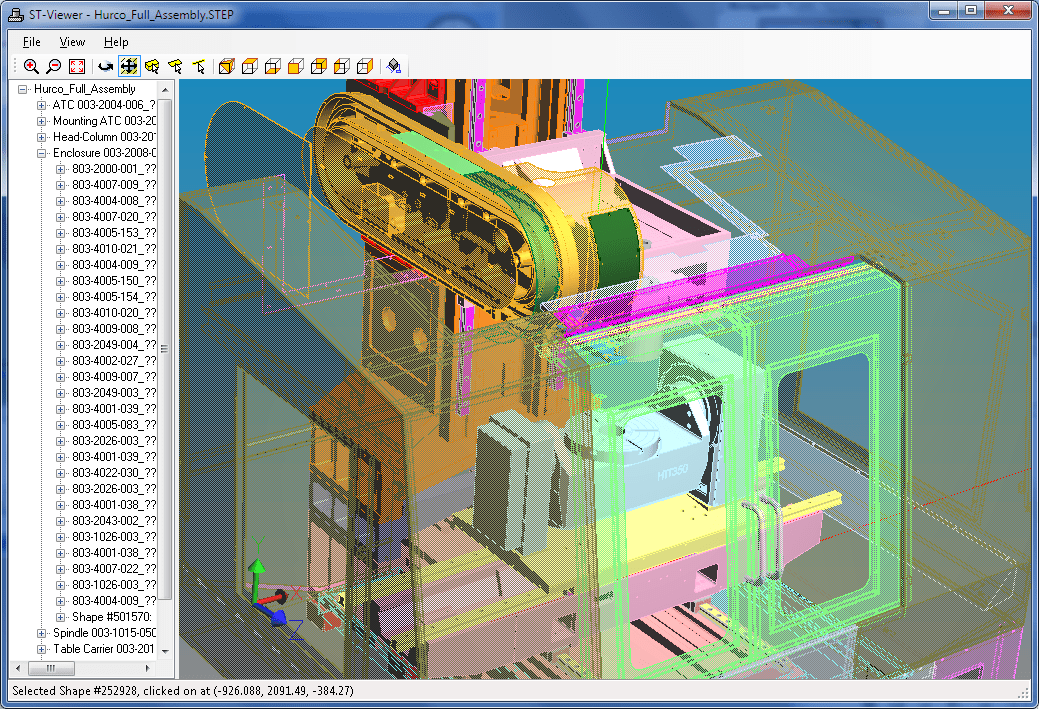This screenshot has height=709, width=1039.
Task: Select the 803-4010-020 tree item
Action: [x=114, y=313]
